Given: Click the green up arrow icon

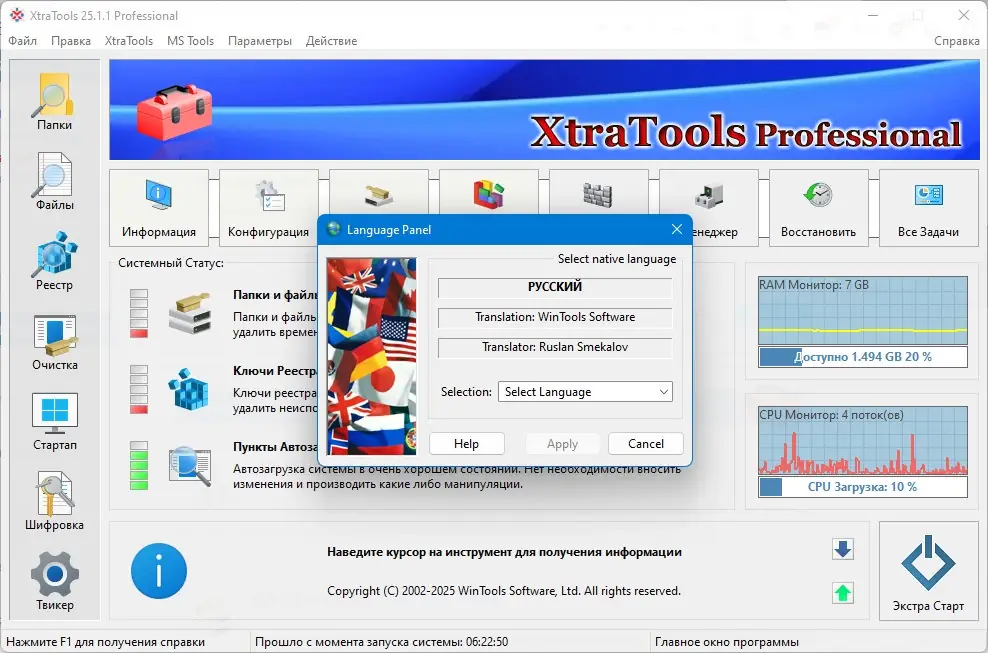Looking at the screenshot, I should [842, 592].
